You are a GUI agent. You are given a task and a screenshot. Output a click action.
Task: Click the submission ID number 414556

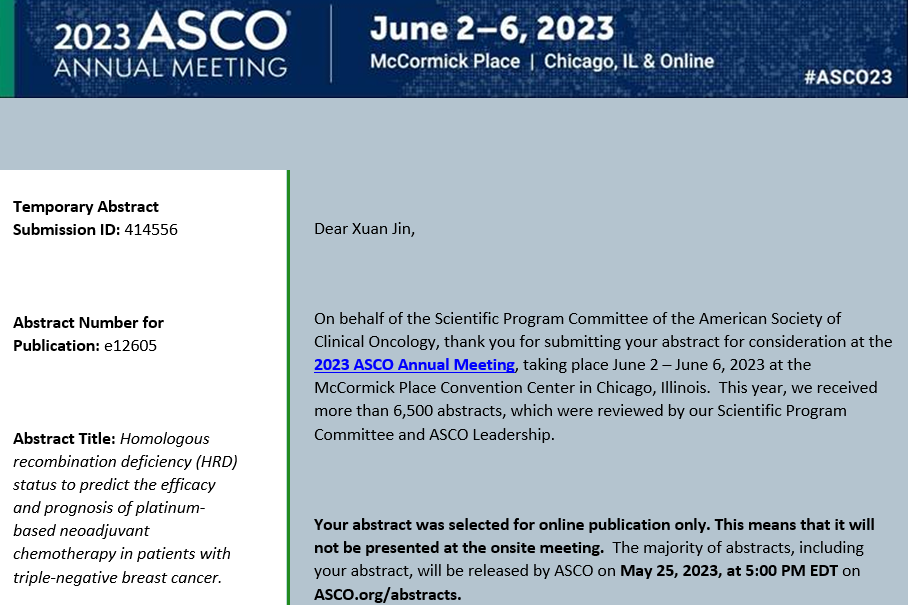(x=151, y=230)
